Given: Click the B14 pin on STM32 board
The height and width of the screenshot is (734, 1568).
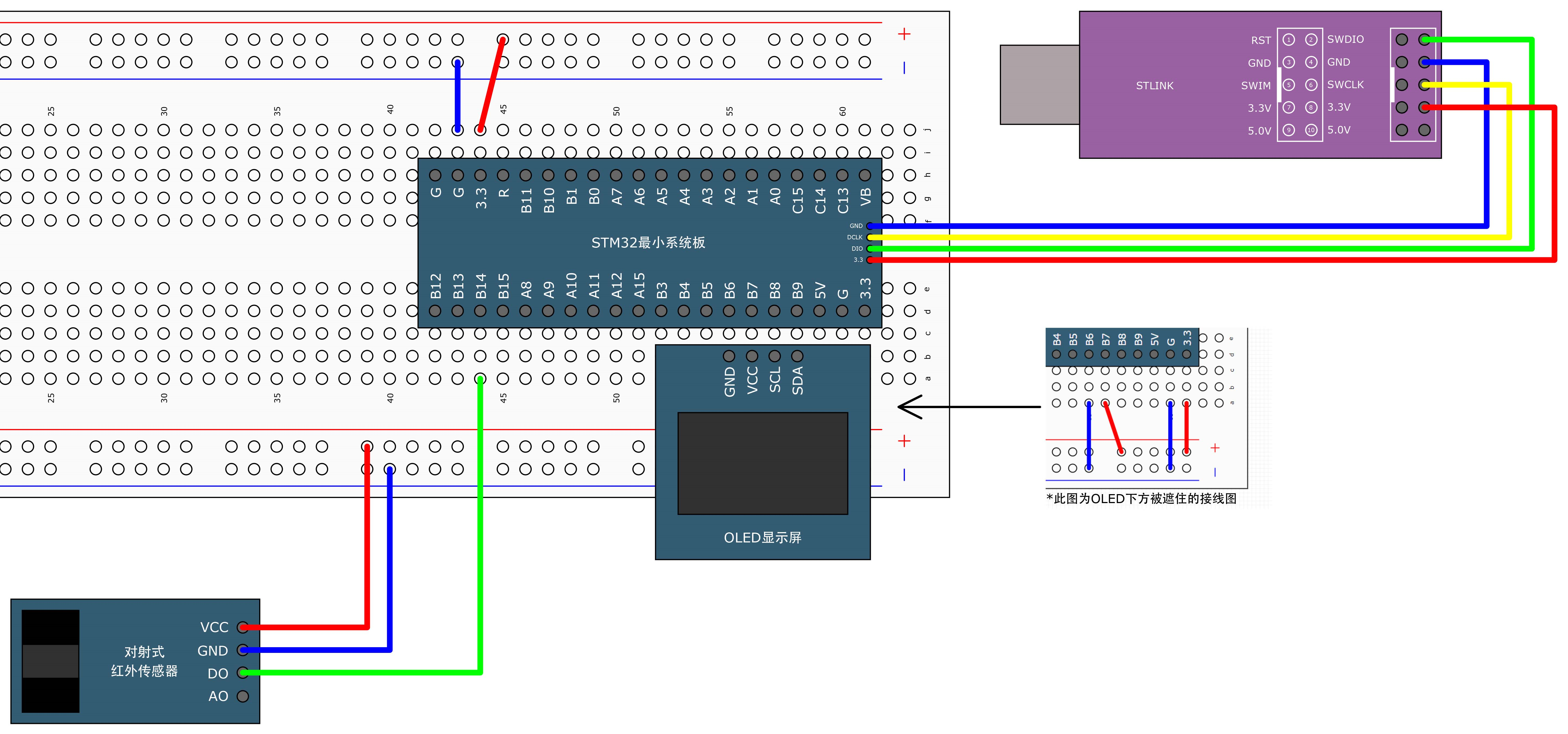Looking at the screenshot, I should coord(480,311).
